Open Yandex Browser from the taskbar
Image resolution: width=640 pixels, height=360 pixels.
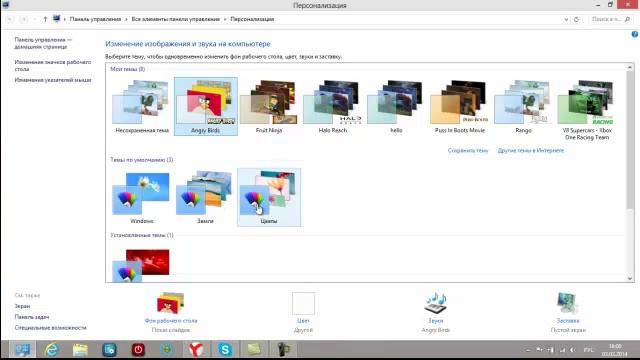click(196, 350)
